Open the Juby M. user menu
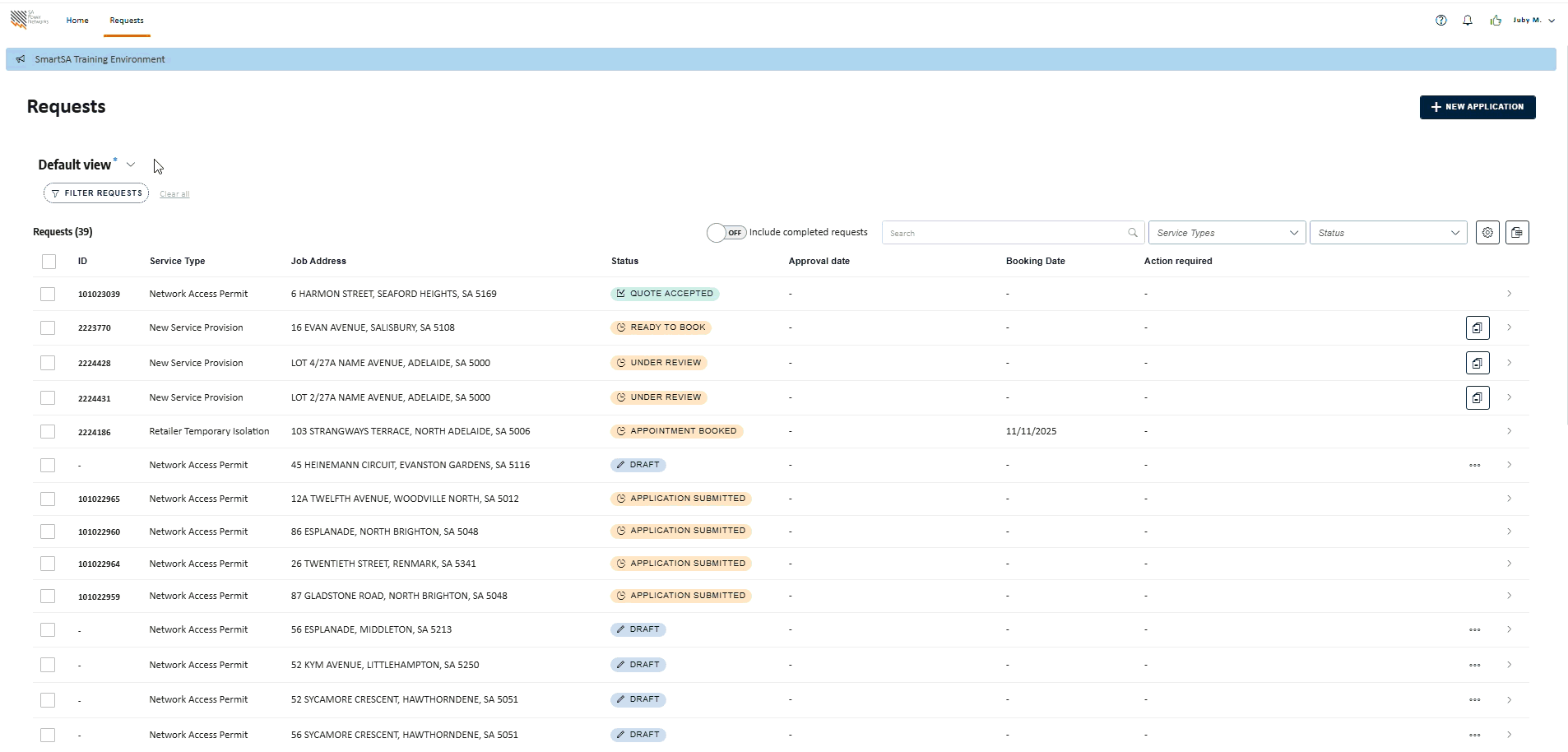1568x752 pixels. coord(1533,21)
